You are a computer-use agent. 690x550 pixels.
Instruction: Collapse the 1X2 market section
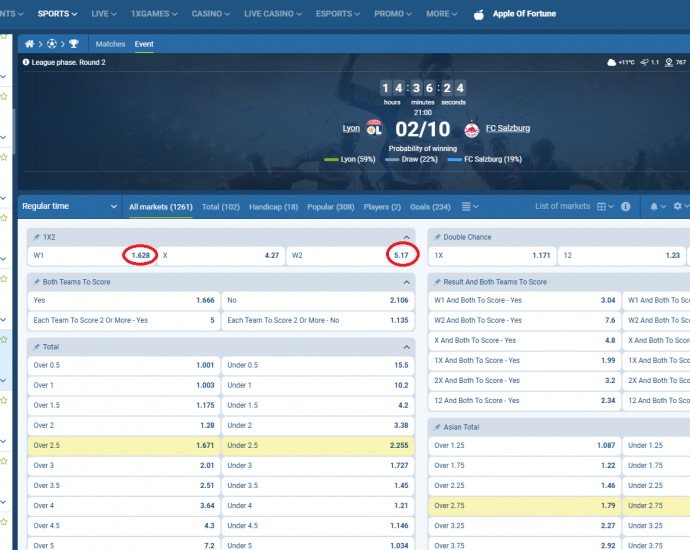[x=406, y=237]
